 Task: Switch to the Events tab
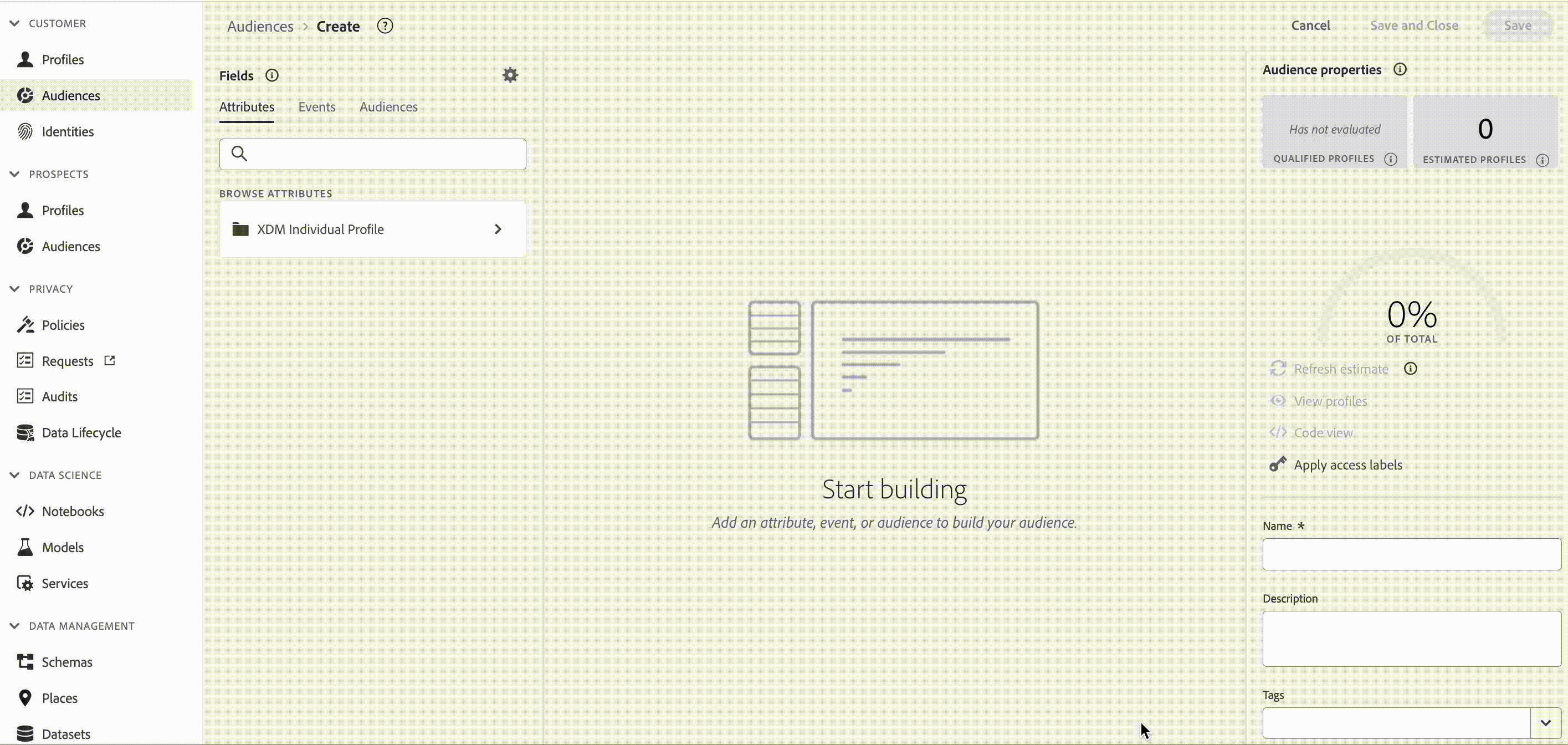[316, 106]
